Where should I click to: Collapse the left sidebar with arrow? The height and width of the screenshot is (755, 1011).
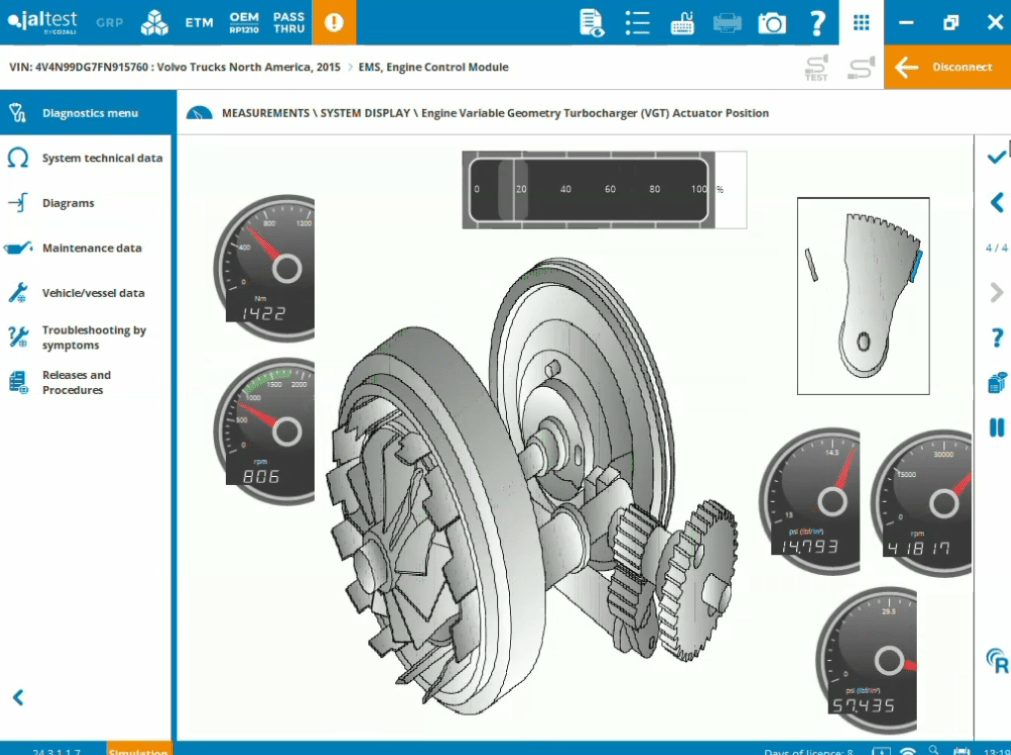[18, 697]
